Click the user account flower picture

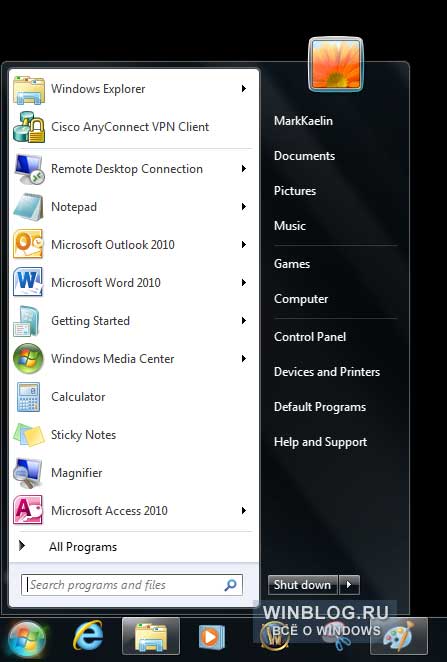pyautogui.click(x=336, y=65)
